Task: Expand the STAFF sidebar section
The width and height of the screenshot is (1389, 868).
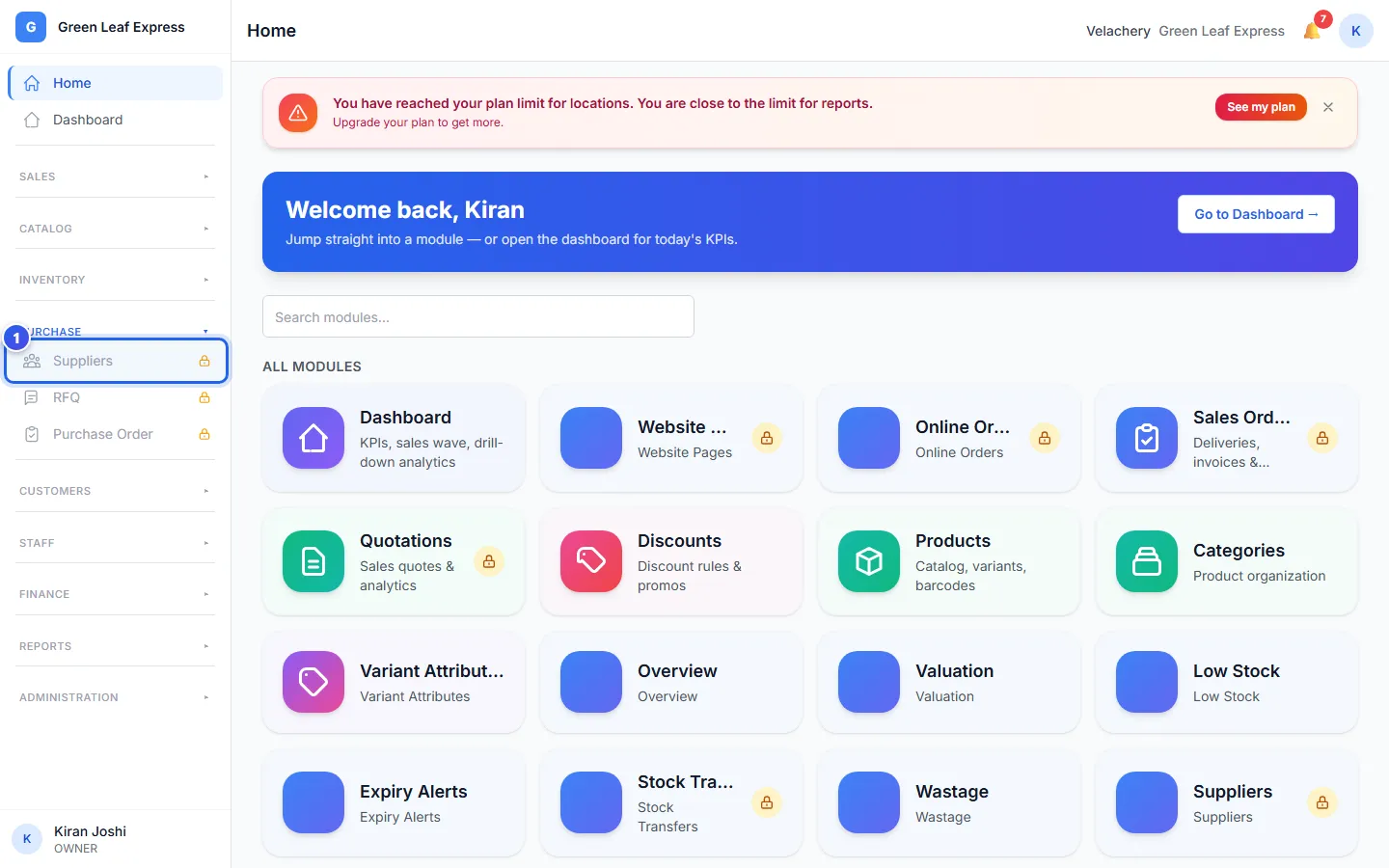Action: (115, 543)
